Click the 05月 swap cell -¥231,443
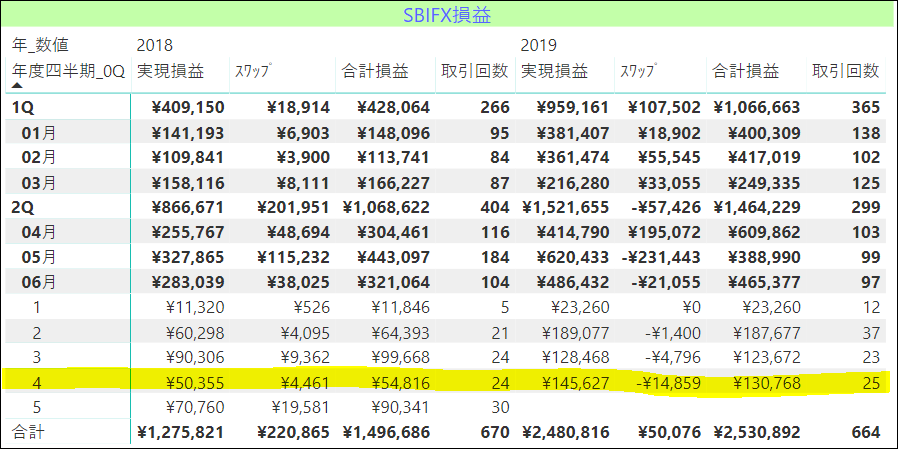Viewport: 898px width, 449px height. click(x=661, y=258)
